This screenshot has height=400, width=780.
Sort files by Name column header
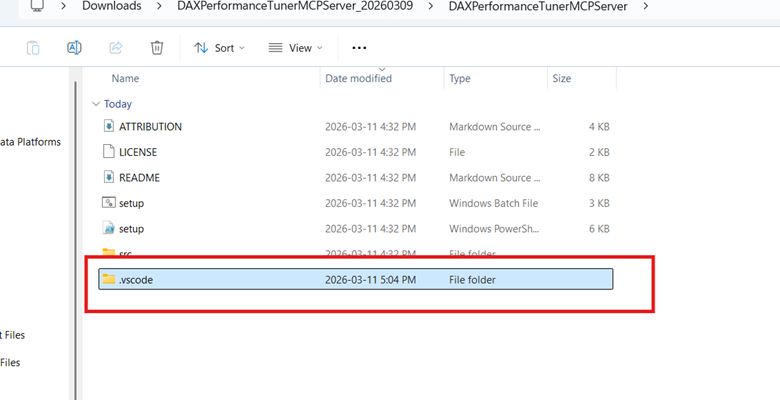click(x=125, y=78)
